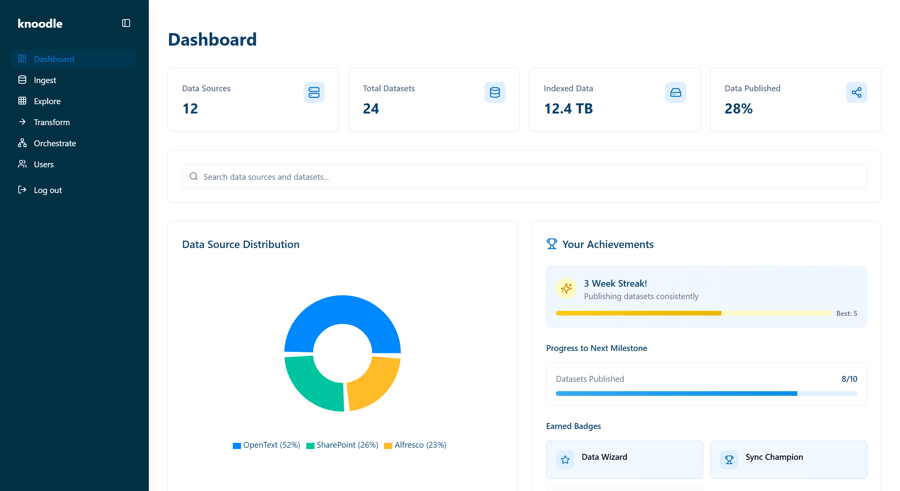Click the Orchestrate network icon
Screen dimensions: 900x491
[x=22, y=143]
